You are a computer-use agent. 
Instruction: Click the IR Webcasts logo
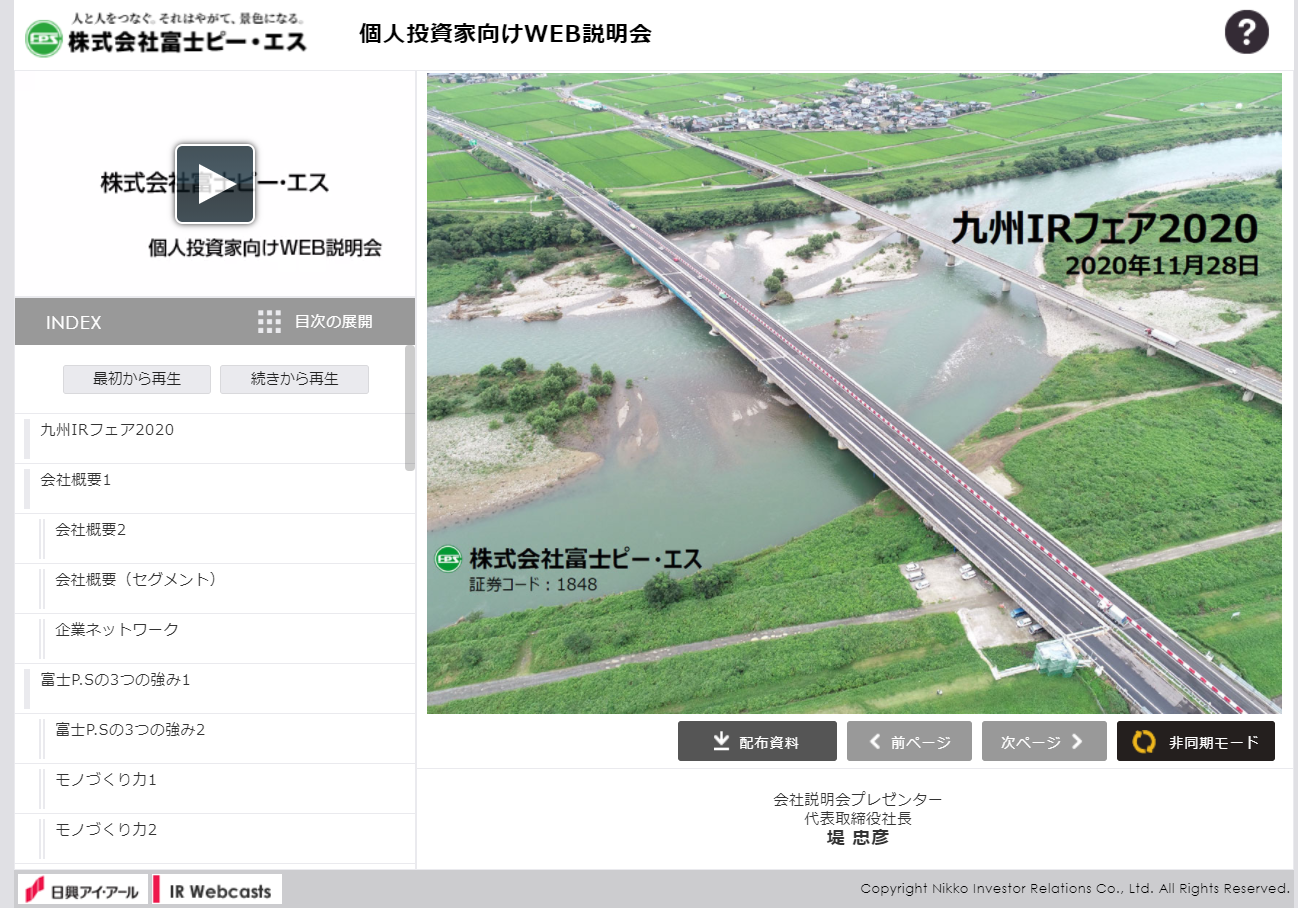[217, 889]
